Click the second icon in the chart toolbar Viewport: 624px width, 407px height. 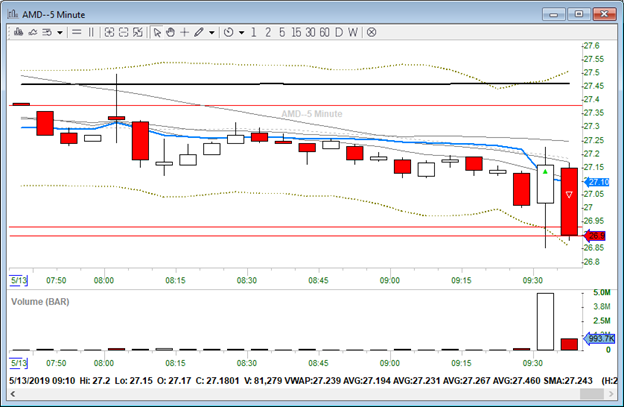click(33, 32)
